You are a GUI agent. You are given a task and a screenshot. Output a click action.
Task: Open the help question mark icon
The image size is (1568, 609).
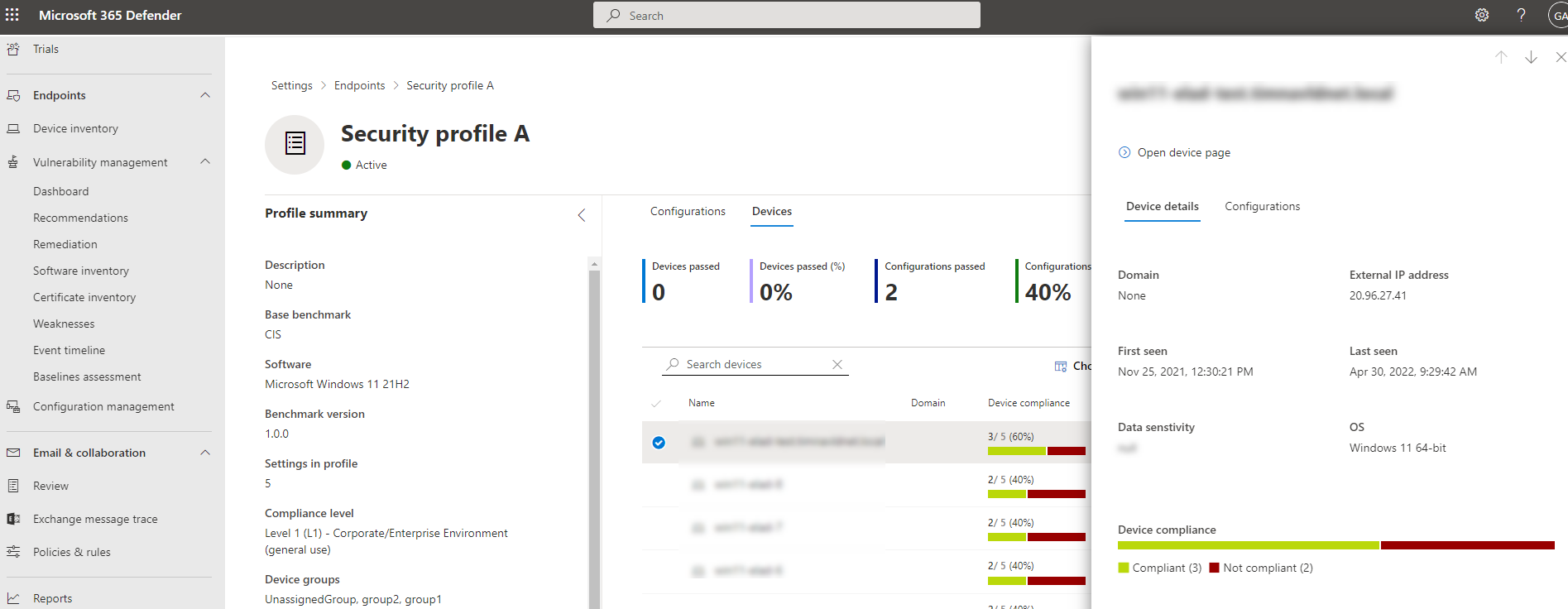[x=1521, y=15]
